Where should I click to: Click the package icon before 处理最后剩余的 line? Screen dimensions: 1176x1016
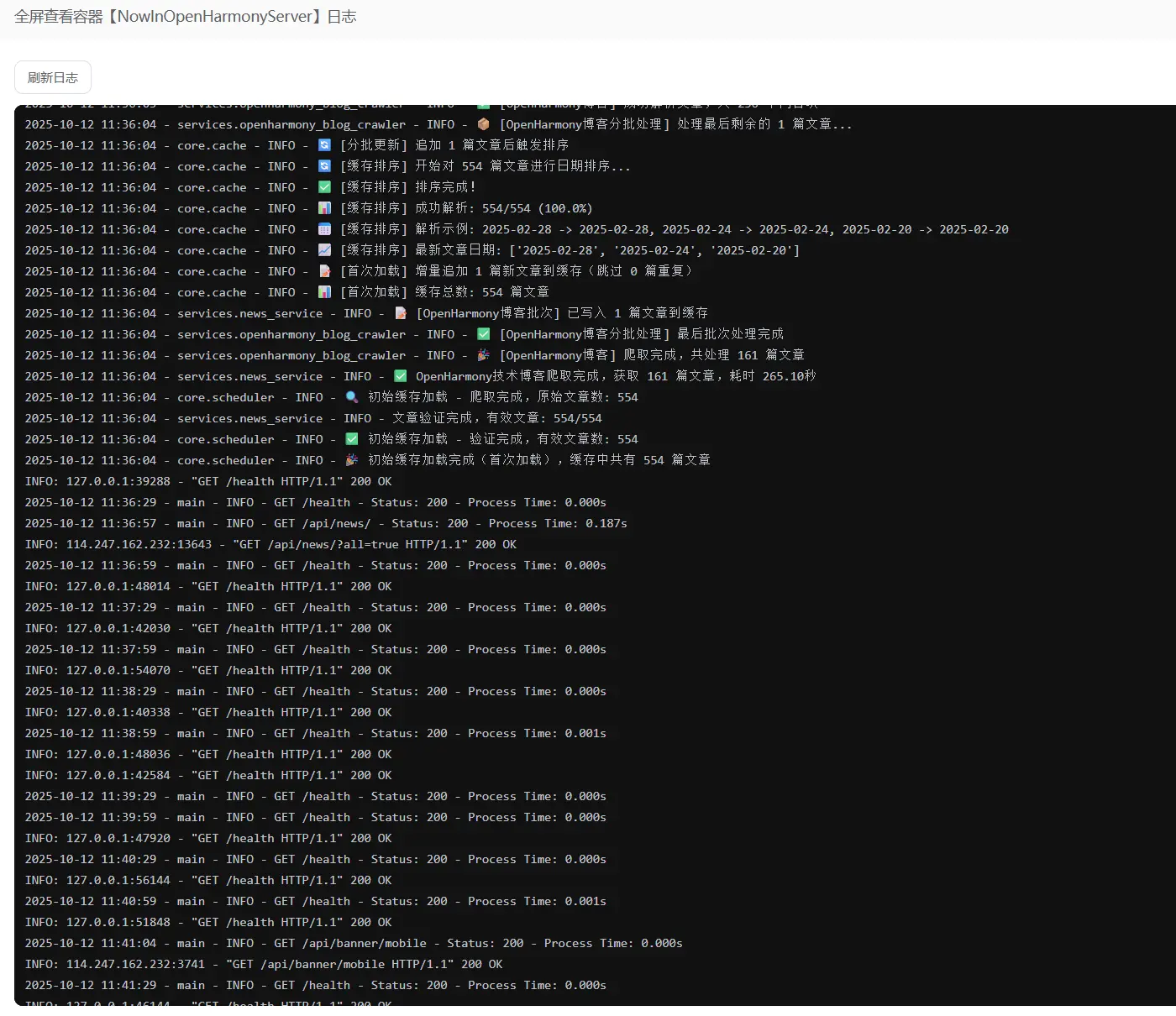coord(483,124)
